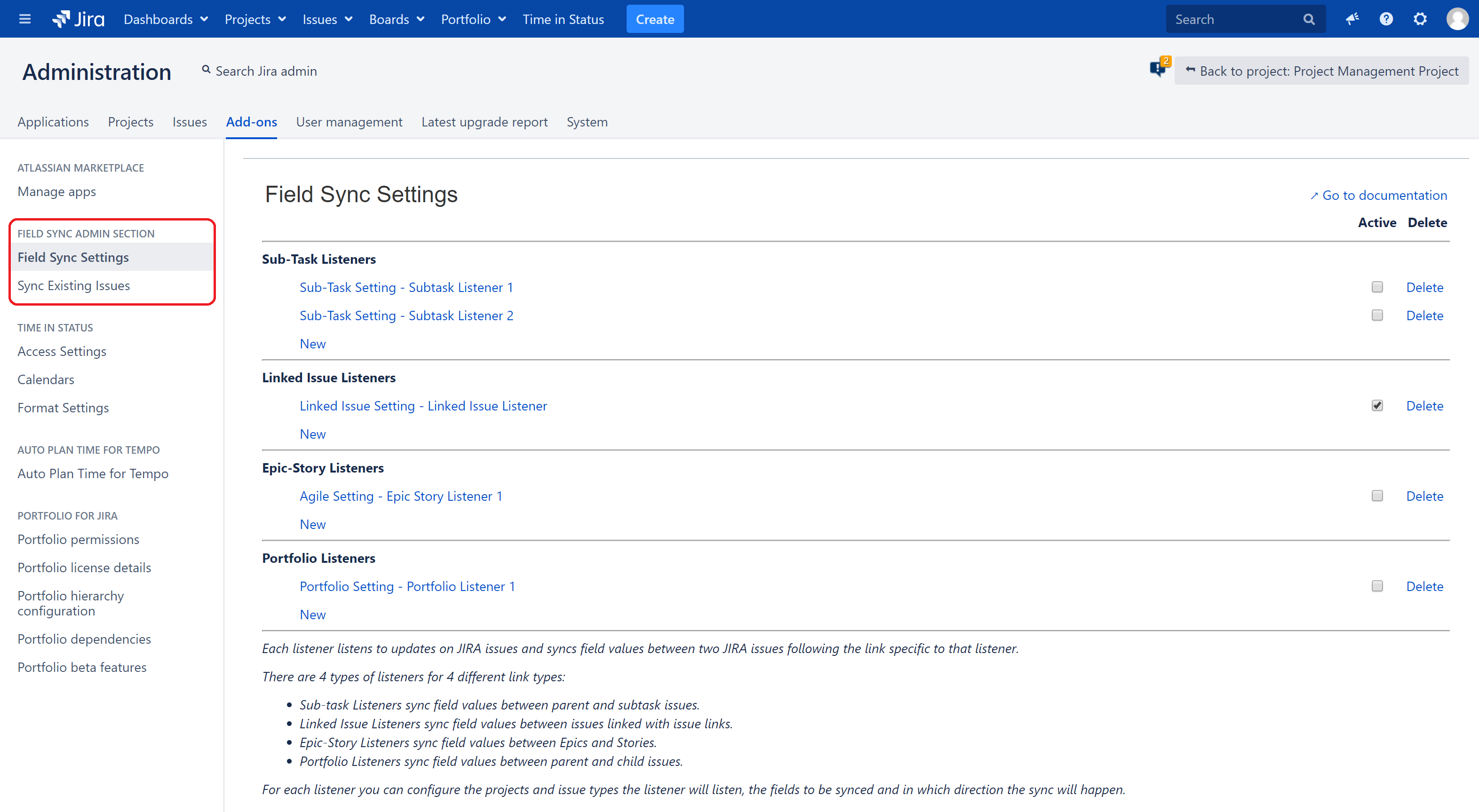Switch to the User management tab
The image size is (1479, 812).
click(349, 122)
